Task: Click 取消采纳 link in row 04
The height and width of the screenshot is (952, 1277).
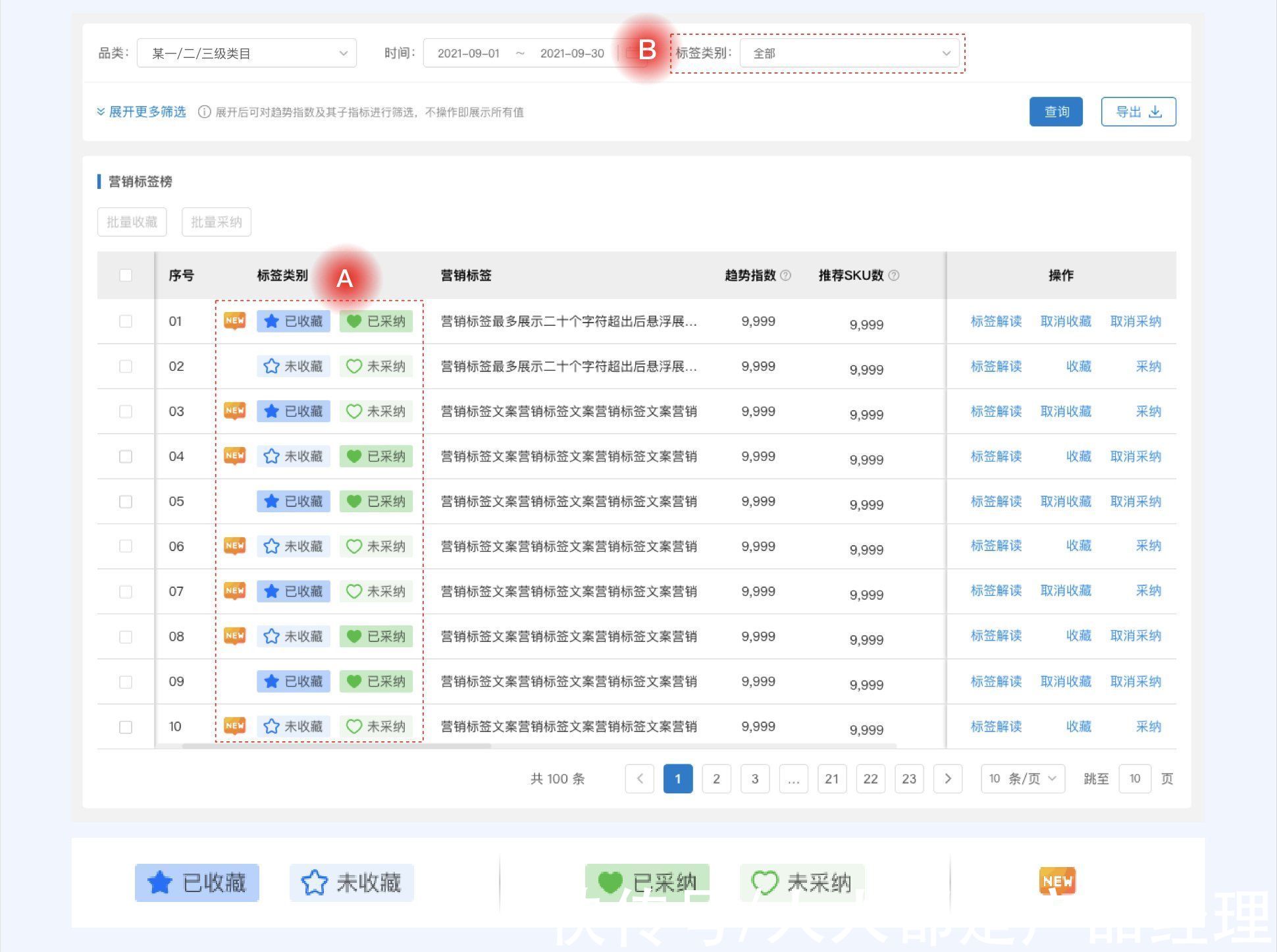Action: click(1135, 456)
